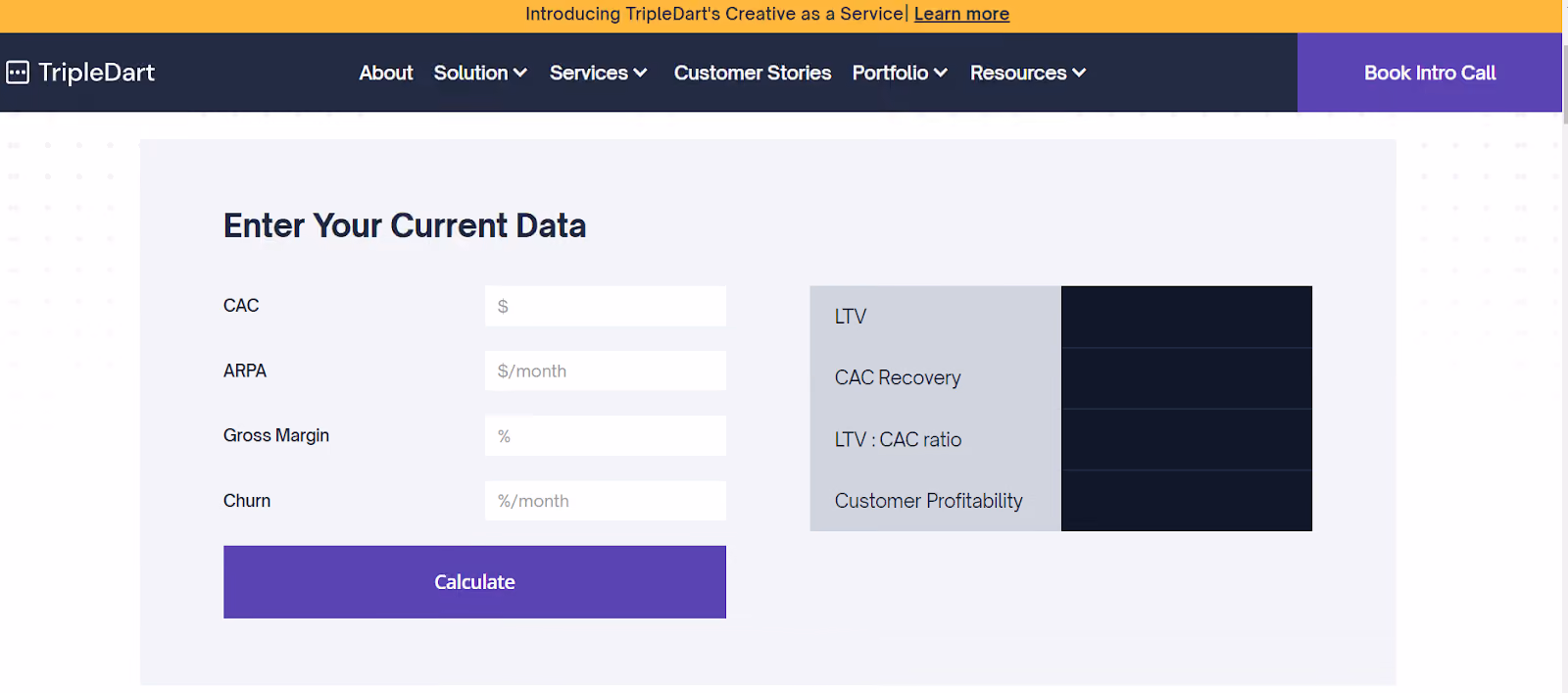Open the About page

pos(386,73)
